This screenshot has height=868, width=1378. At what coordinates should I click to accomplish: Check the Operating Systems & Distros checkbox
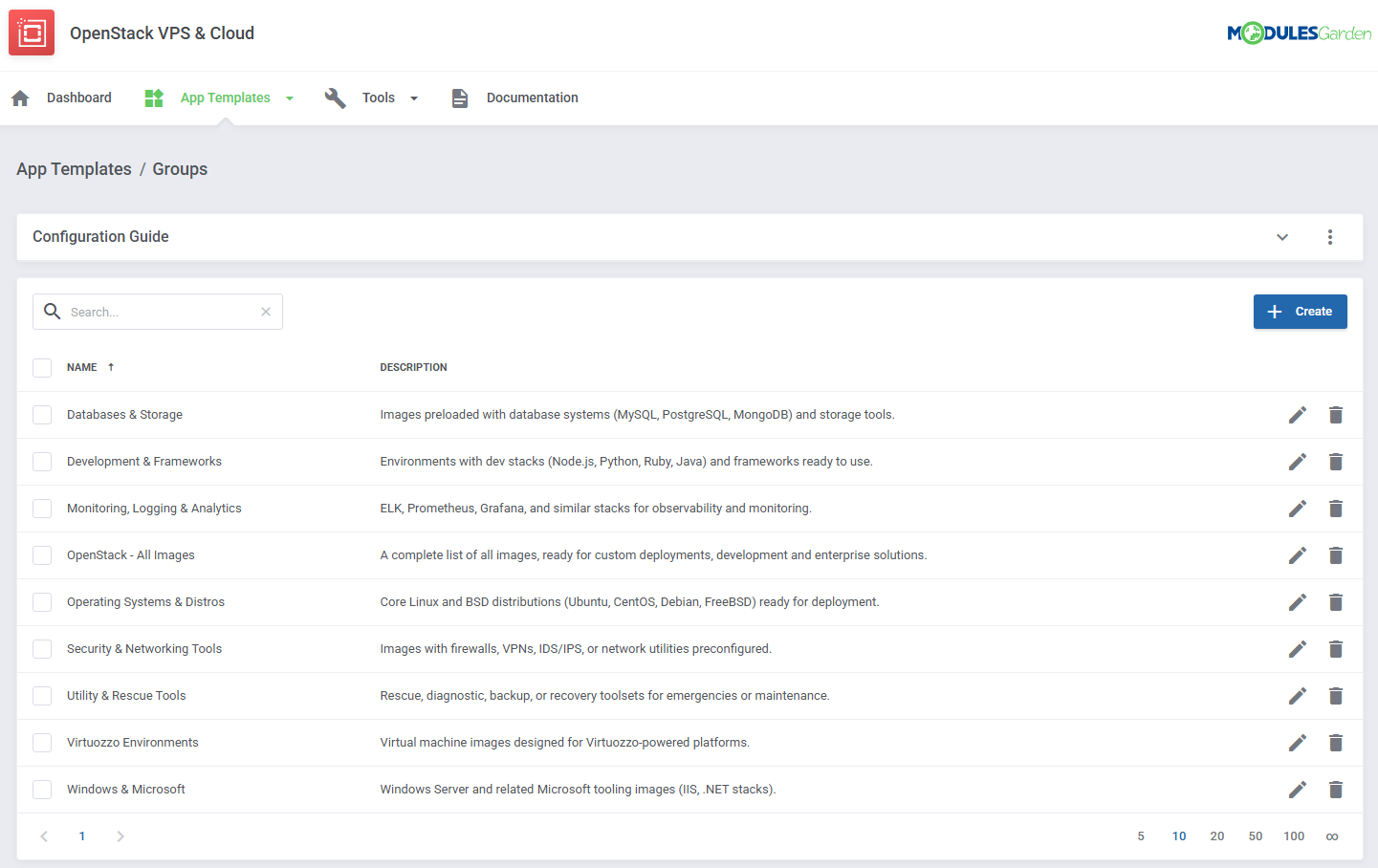point(42,602)
